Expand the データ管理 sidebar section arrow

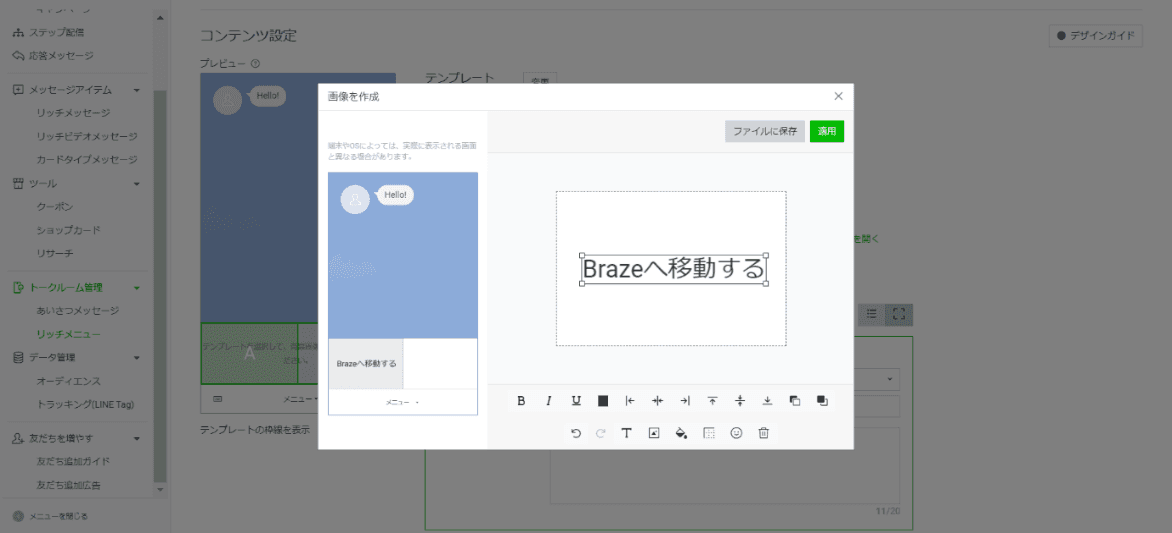[137, 357]
